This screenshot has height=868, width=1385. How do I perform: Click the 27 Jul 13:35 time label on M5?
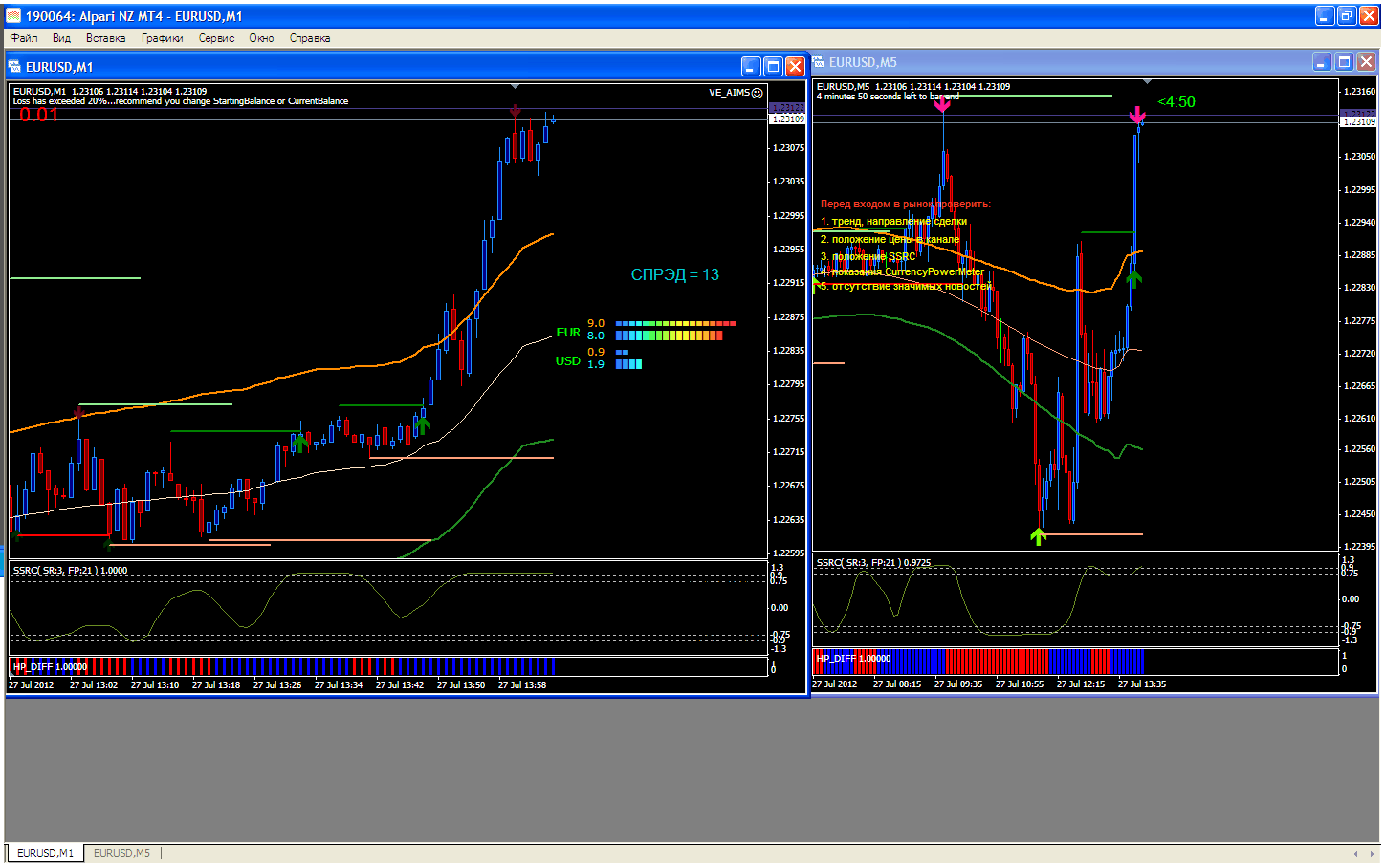[x=1142, y=684]
